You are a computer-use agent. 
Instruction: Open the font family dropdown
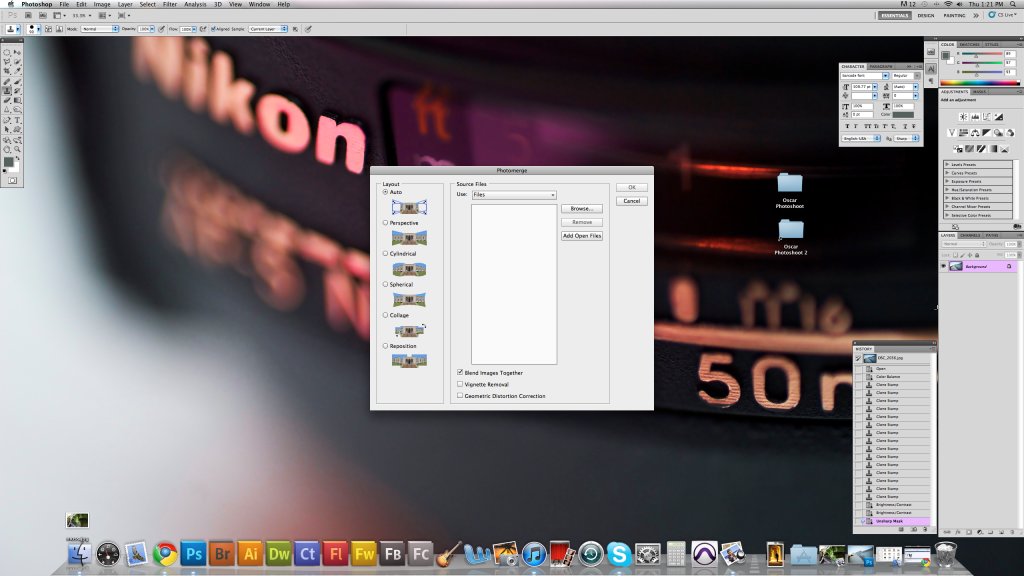pos(865,76)
